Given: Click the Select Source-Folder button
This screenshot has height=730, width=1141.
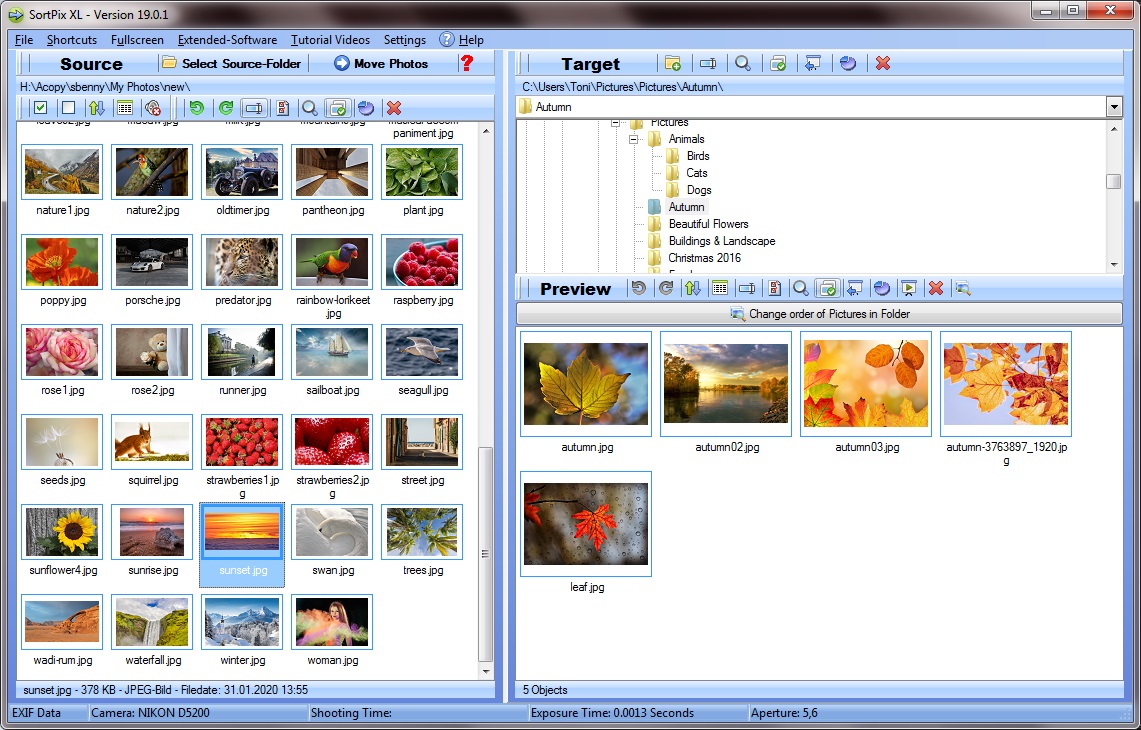Looking at the screenshot, I should (231, 63).
